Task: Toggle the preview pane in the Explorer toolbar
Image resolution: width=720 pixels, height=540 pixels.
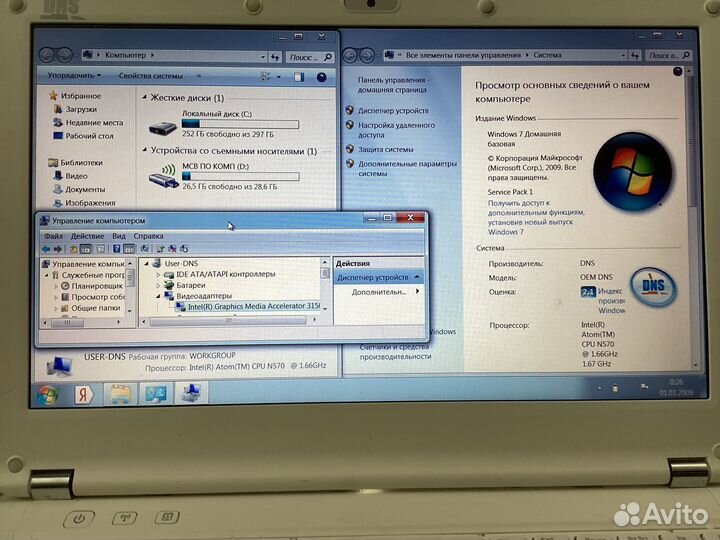Action: pos(297,76)
